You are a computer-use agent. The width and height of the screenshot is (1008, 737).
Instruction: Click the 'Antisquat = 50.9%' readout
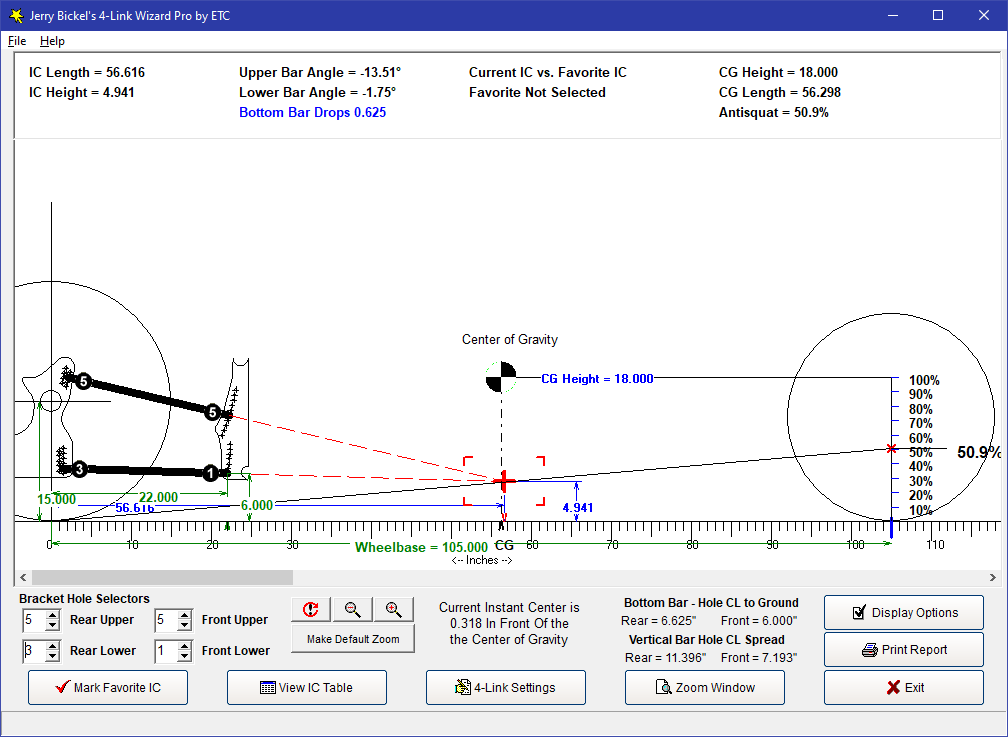tap(773, 113)
